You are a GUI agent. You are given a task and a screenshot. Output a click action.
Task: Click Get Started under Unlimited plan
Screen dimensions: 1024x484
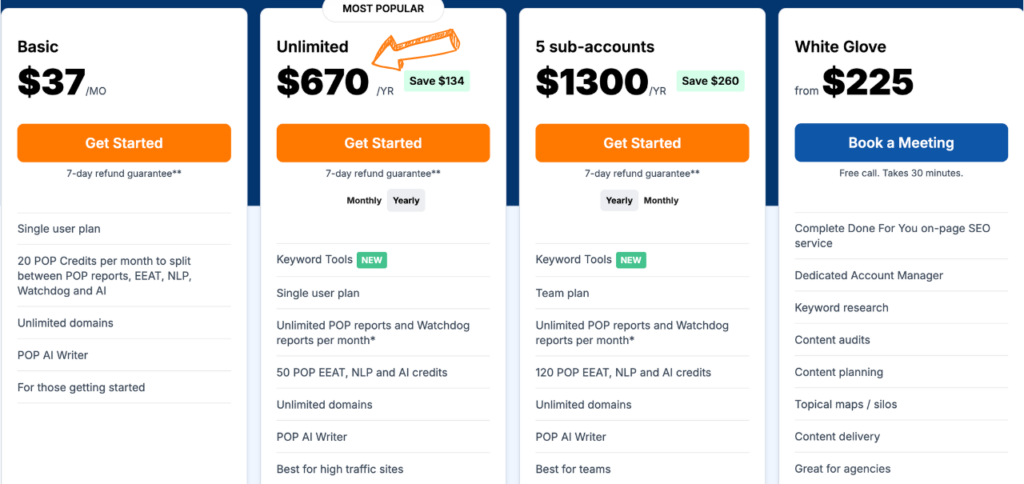(383, 143)
